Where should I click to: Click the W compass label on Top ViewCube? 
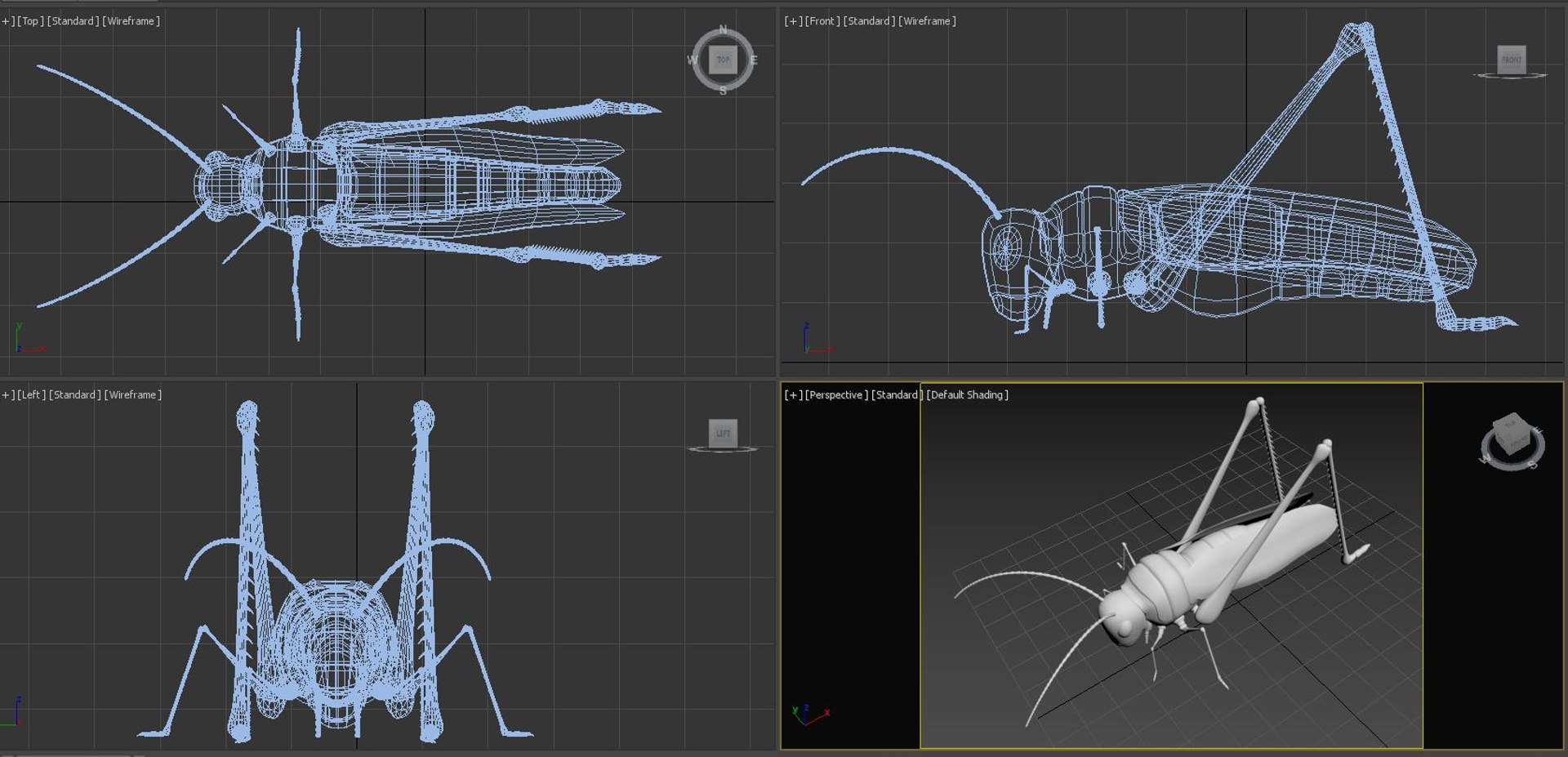tap(693, 60)
